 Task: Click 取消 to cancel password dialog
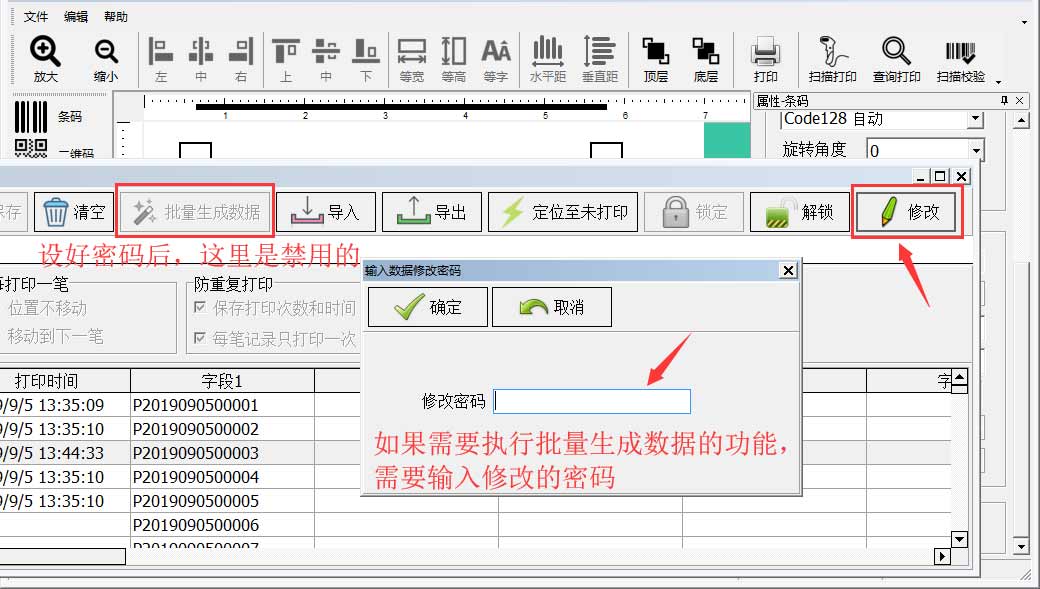point(551,307)
